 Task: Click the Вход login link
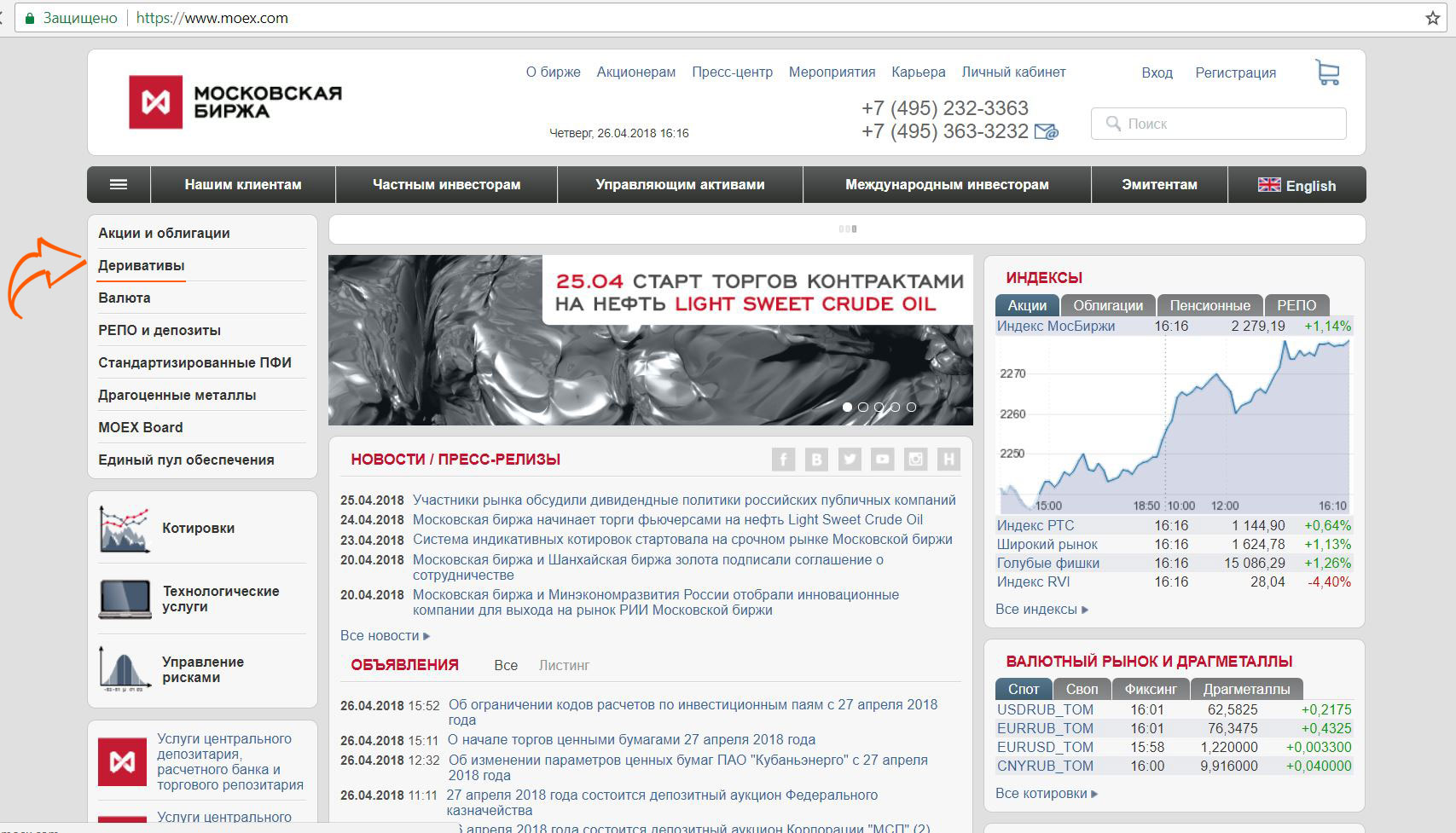point(1157,73)
